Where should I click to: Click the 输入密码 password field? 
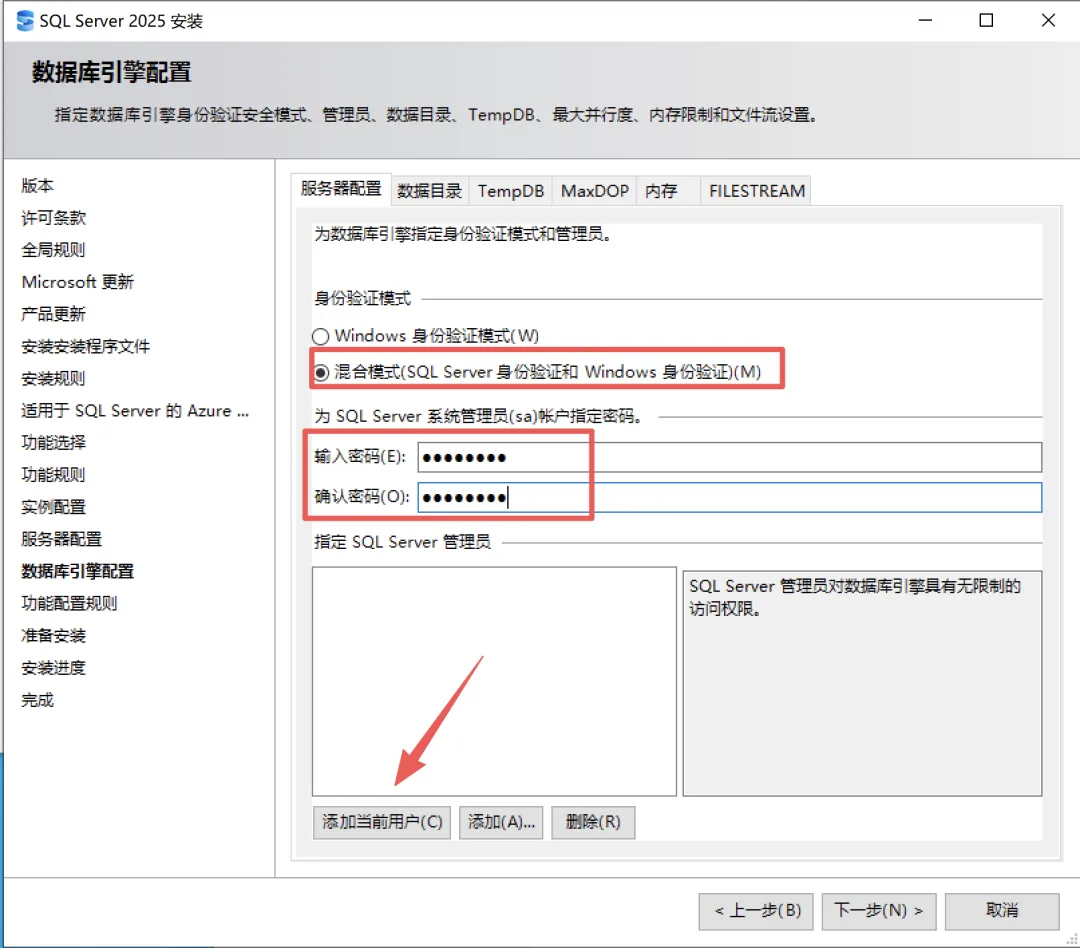[x=729, y=457]
